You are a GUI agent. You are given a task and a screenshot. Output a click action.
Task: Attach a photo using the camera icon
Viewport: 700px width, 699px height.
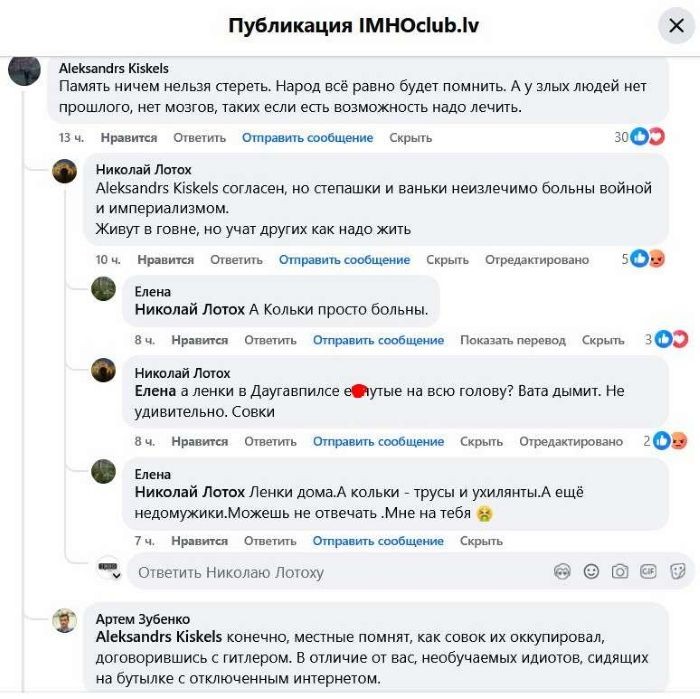pos(620,572)
